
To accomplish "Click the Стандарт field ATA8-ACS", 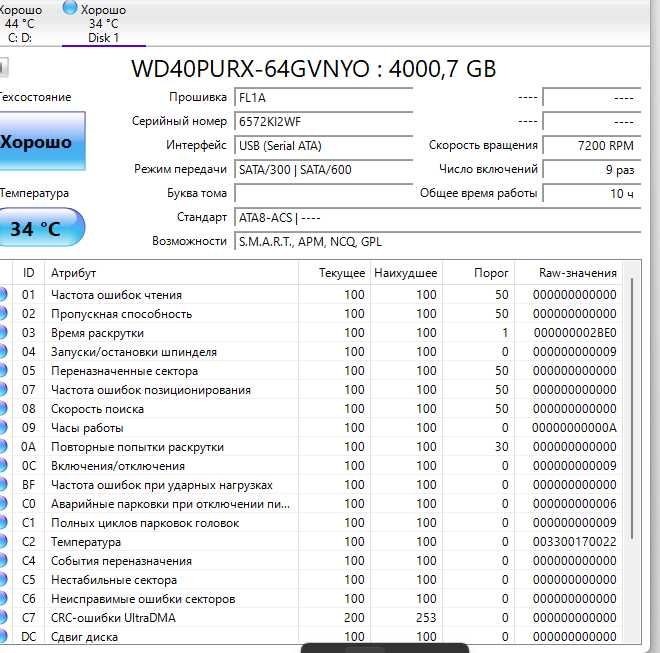I will pyautogui.click(x=437, y=218).
